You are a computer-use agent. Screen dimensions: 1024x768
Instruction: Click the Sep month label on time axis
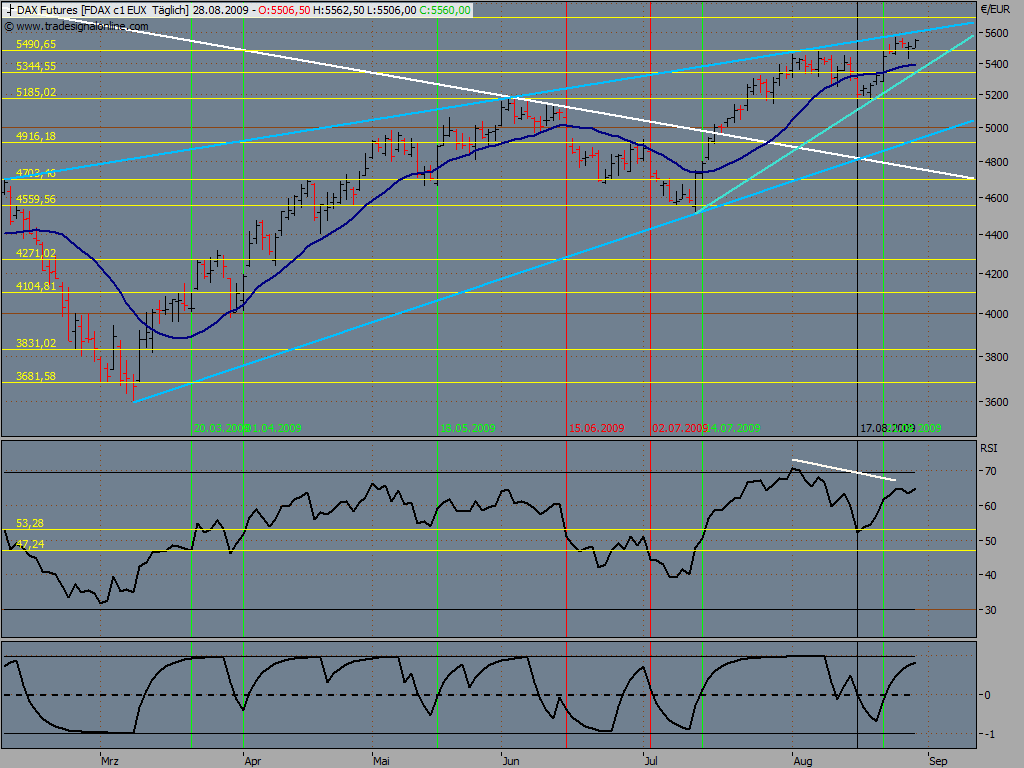(938, 761)
